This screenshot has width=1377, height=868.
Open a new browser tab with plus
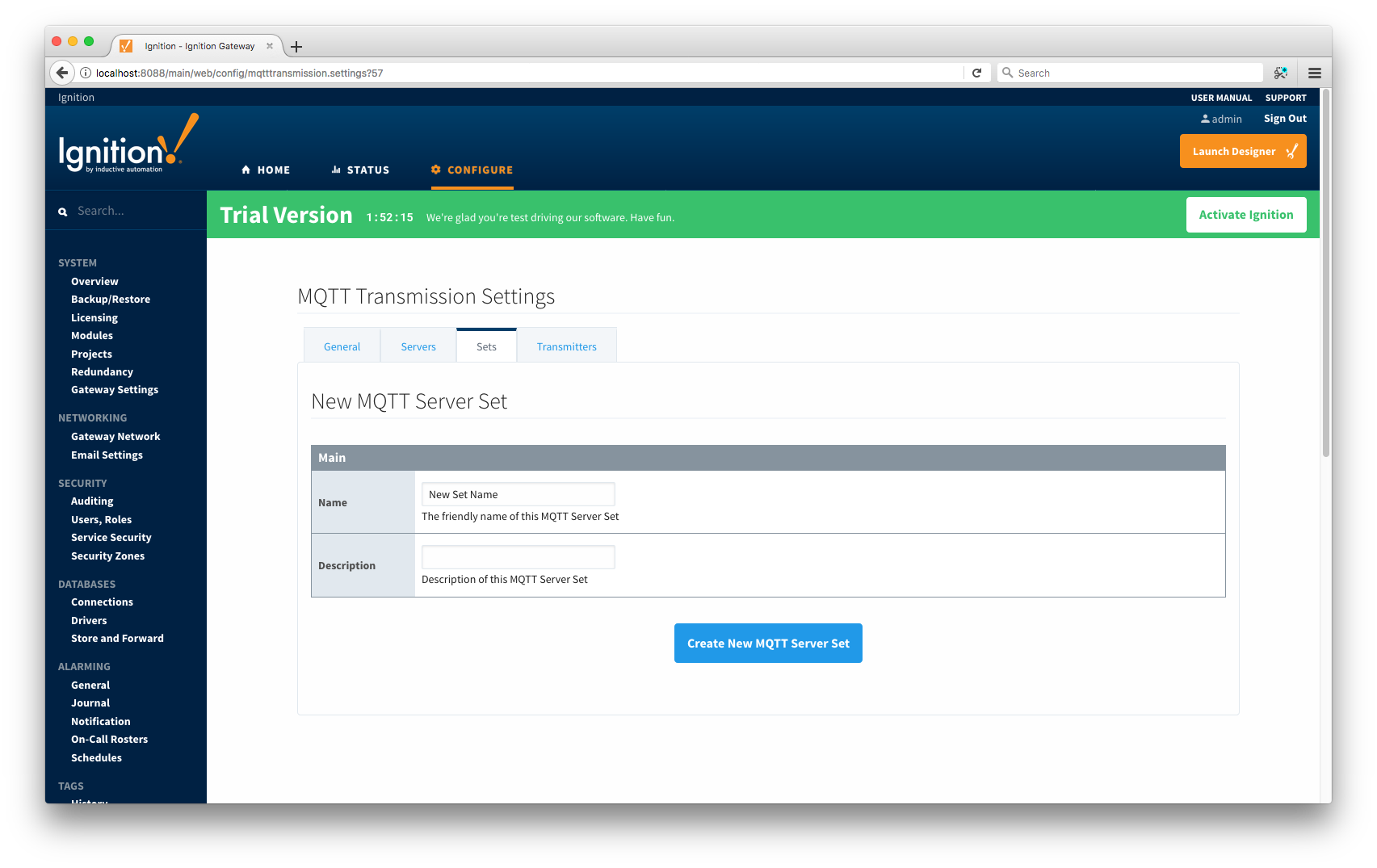pyautogui.click(x=296, y=47)
